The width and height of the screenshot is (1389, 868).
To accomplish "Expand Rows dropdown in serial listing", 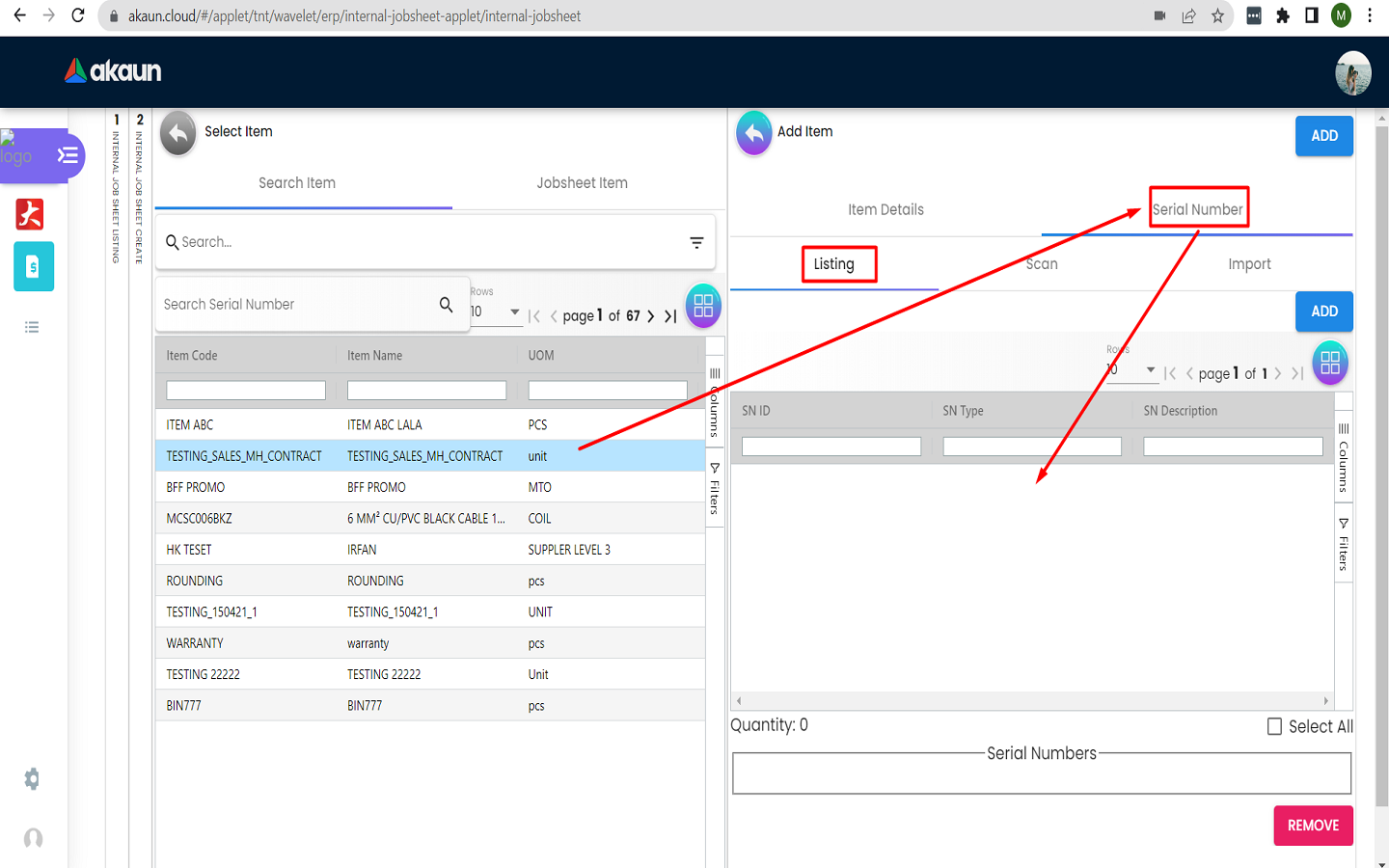I will [x=1150, y=370].
